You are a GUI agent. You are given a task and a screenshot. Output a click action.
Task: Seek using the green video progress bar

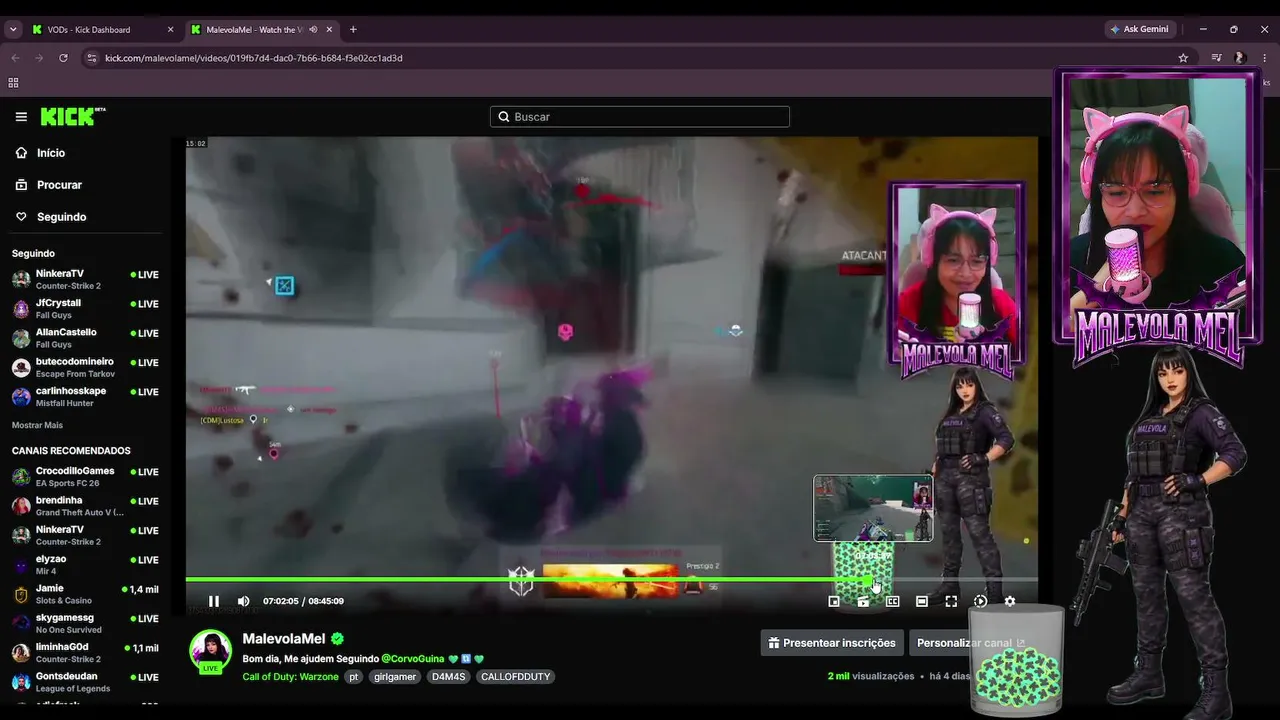(x=611, y=579)
